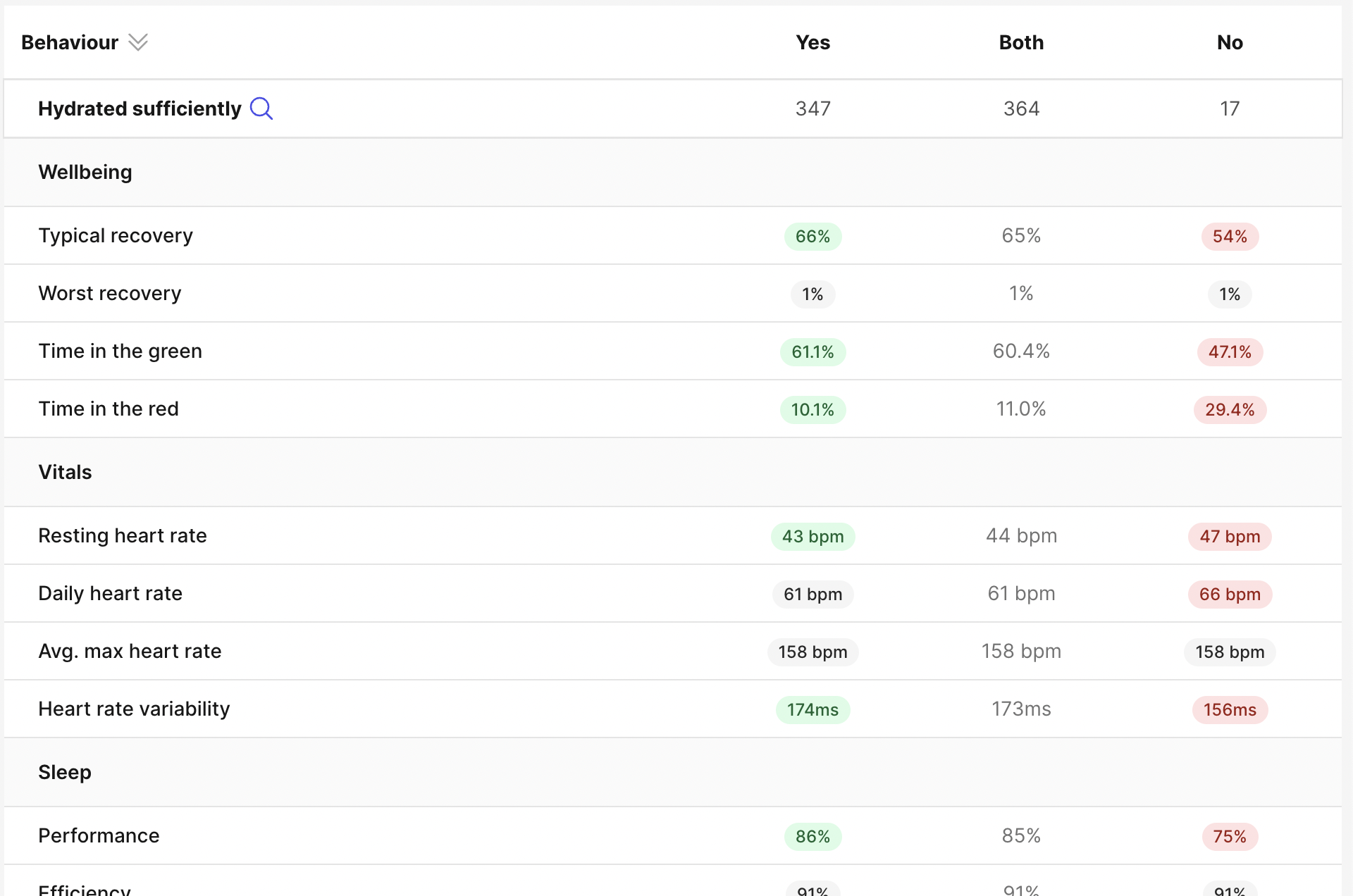Select the No column header
Image resolution: width=1353 pixels, height=896 pixels.
pos(1230,42)
